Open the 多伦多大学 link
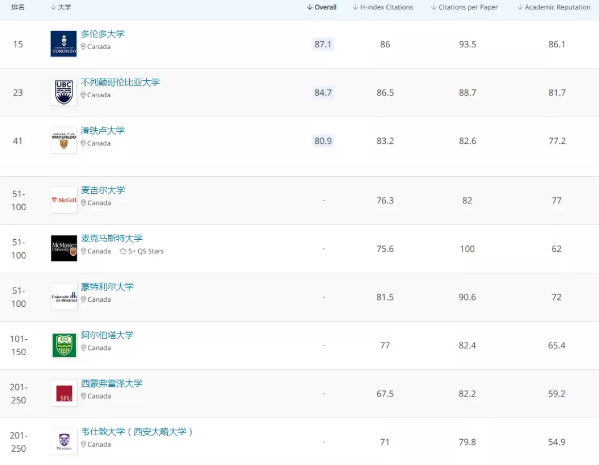 pos(102,34)
